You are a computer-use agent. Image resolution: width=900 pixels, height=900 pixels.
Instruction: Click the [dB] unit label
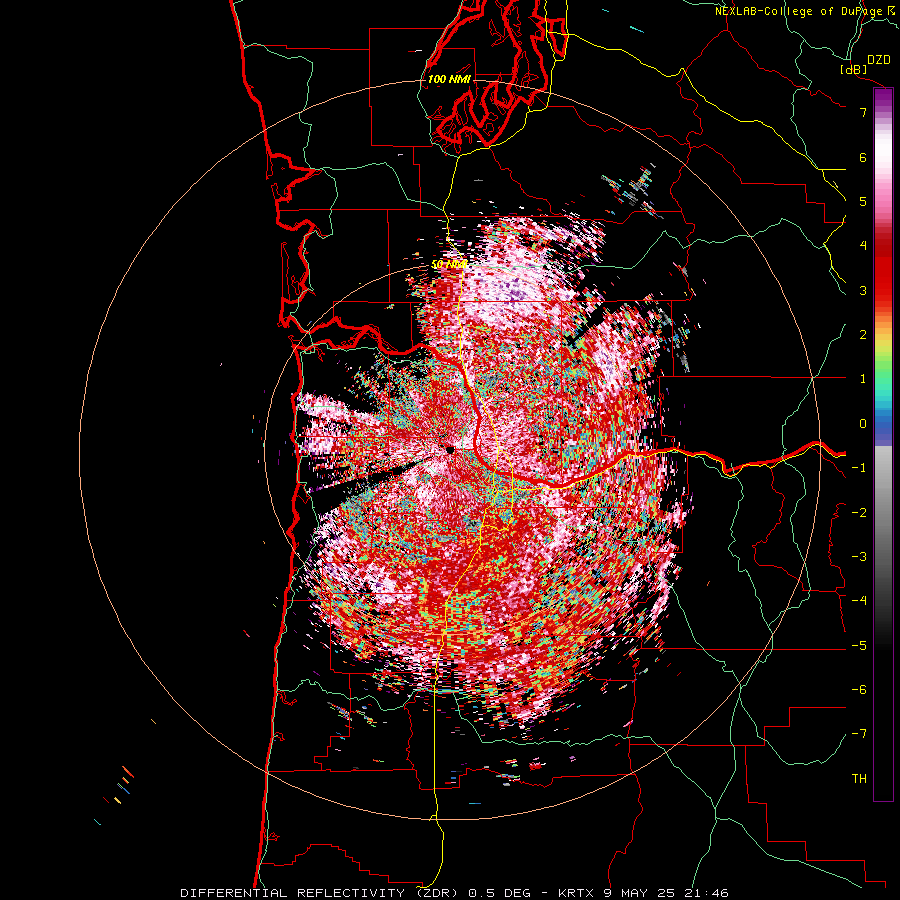pyautogui.click(x=854, y=69)
